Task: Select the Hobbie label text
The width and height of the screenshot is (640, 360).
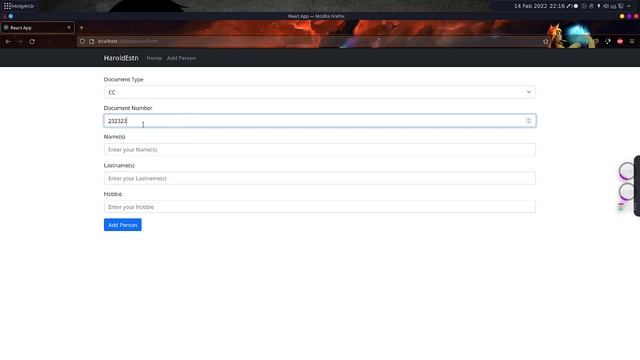Action: [x=113, y=194]
